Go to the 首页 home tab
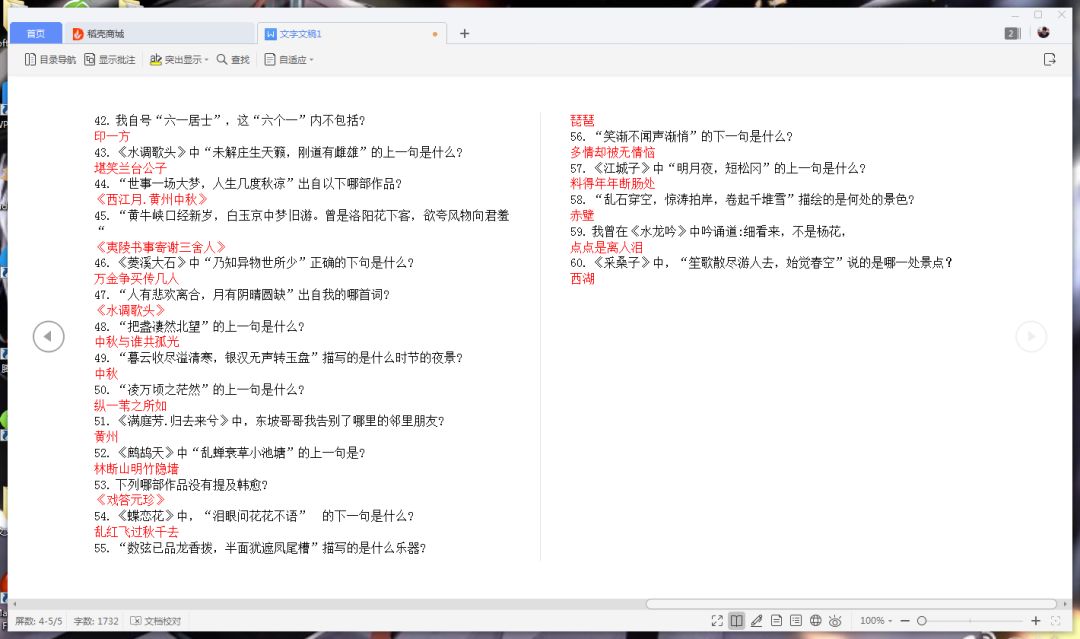Image resolution: width=1080 pixels, height=639 pixels. pos(36,34)
